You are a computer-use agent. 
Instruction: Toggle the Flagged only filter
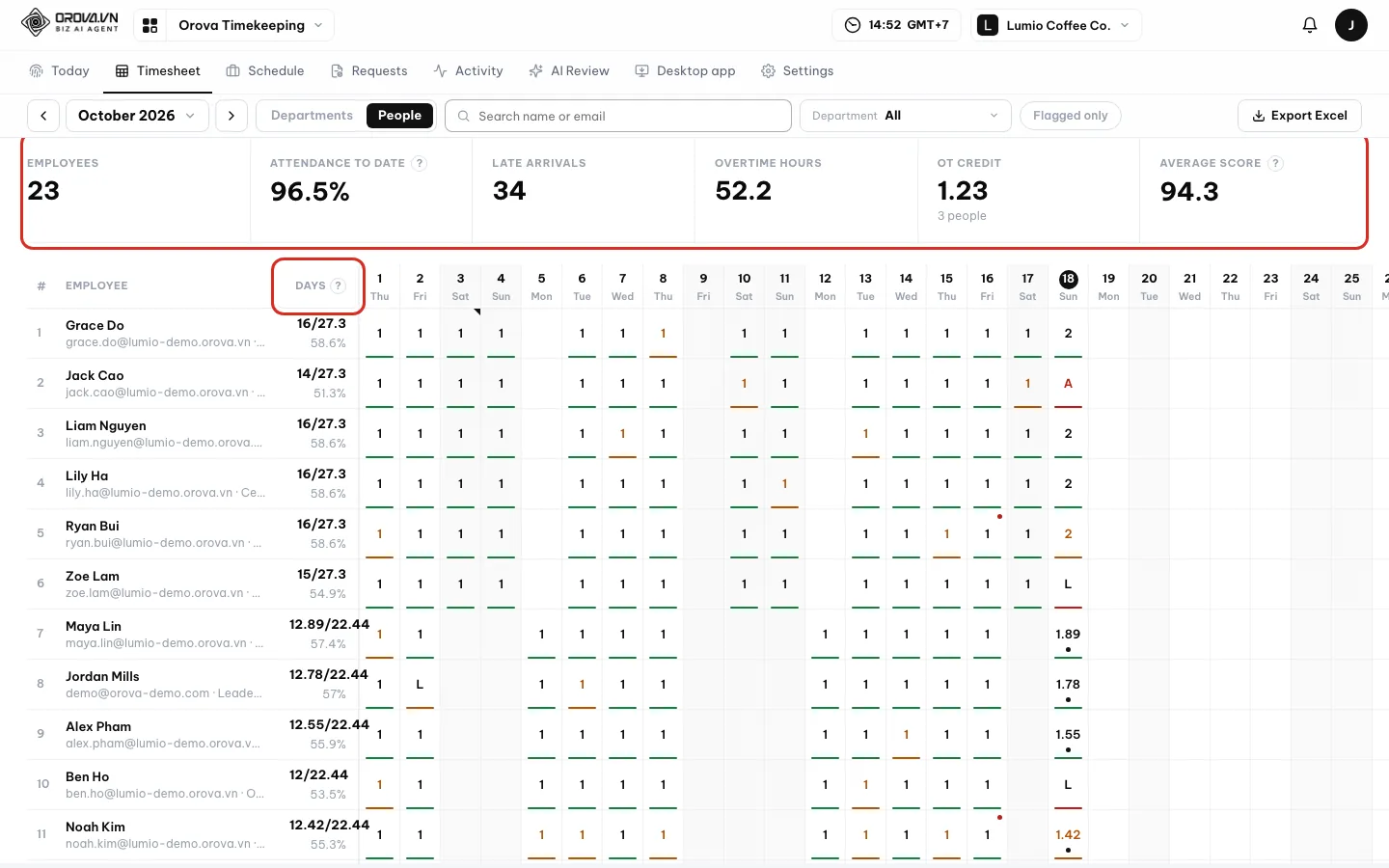1070,116
